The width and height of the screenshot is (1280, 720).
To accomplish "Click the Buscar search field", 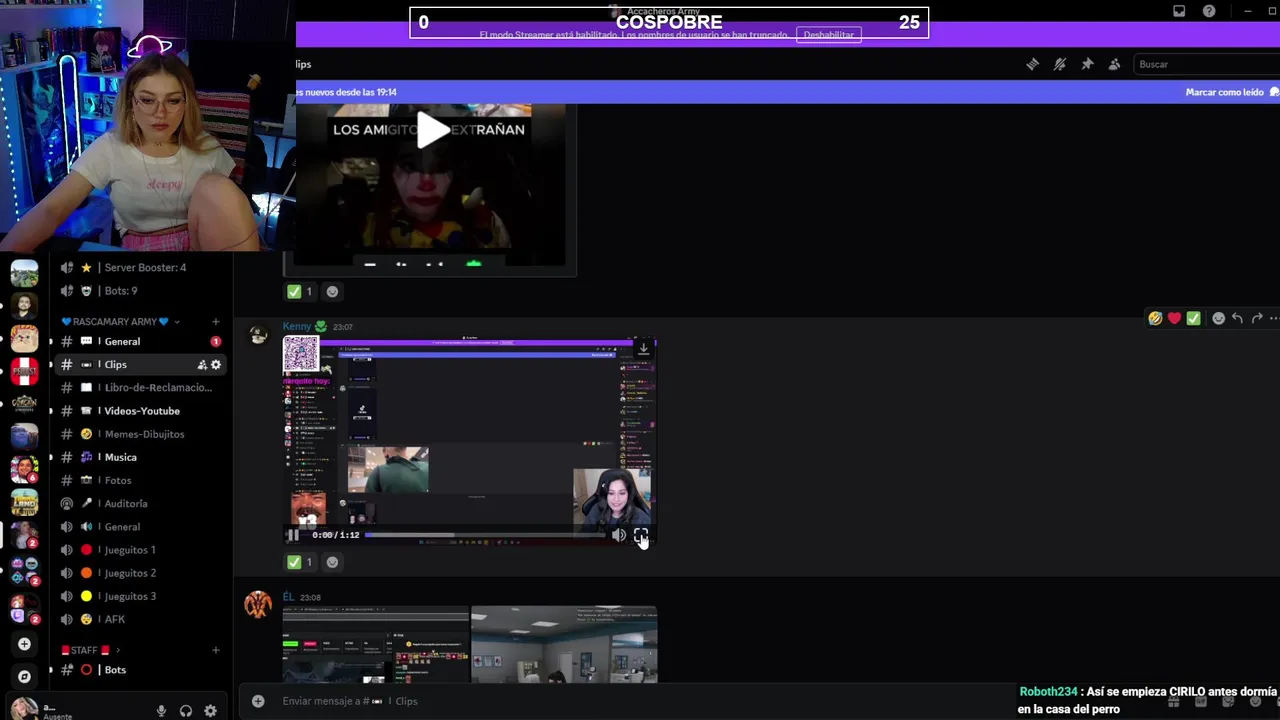I will coord(1205,64).
